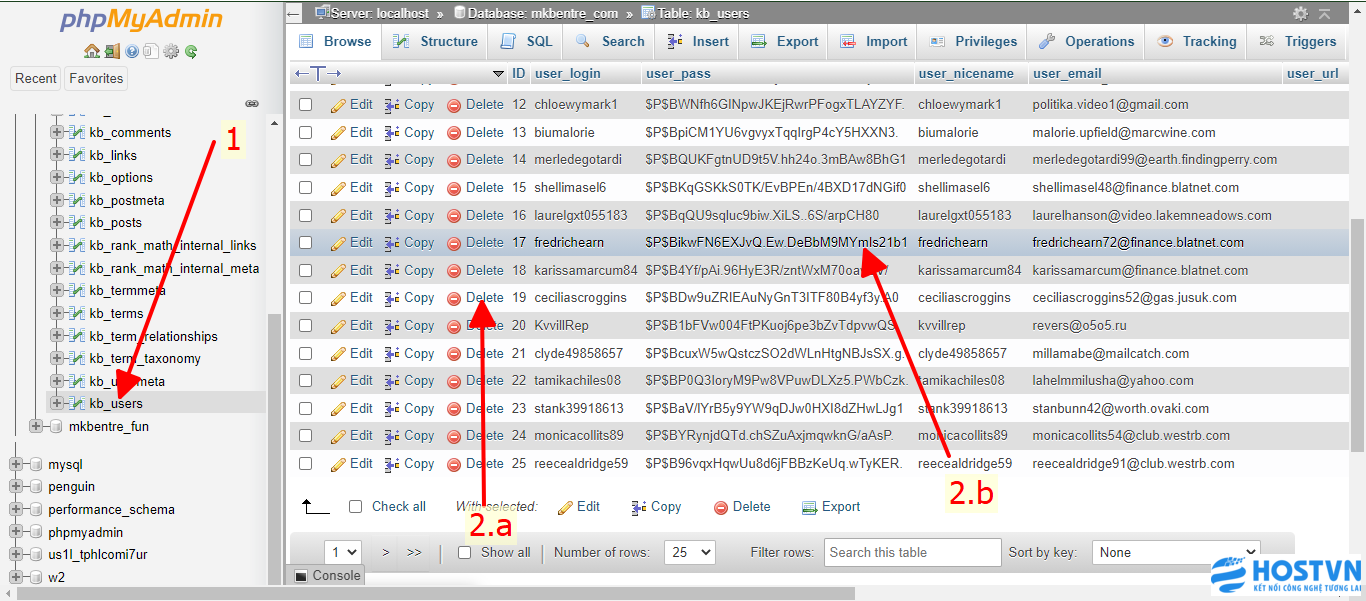The image size is (1366, 601).
Task: Click the page settings gear top right
Action: coord(1300,13)
